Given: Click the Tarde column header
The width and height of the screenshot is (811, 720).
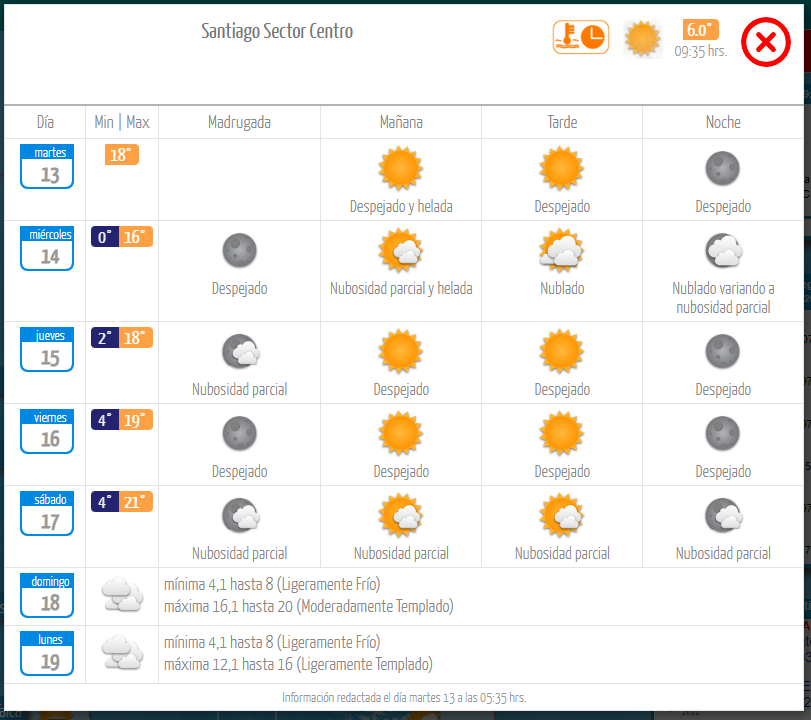Looking at the screenshot, I should pos(562,122).
